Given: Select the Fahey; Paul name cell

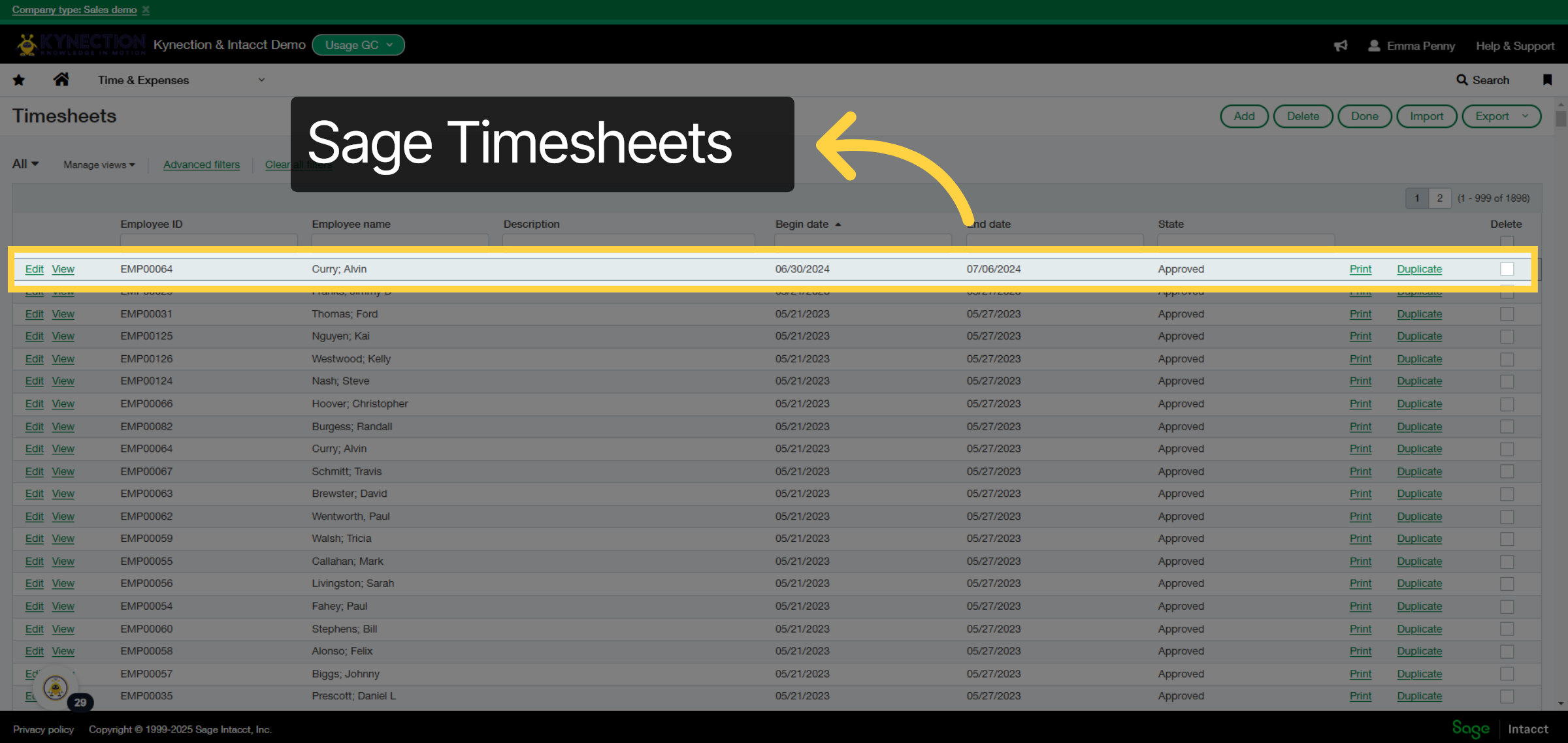Looking at the screenshot, I should [340, 607].
